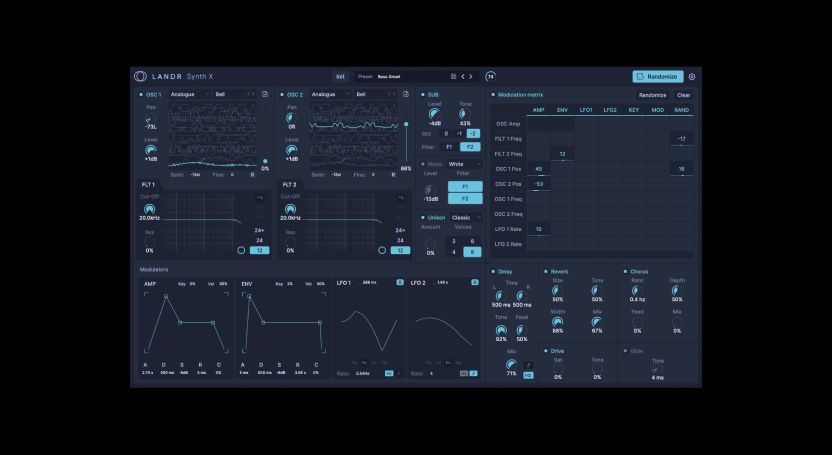
Task: Toggle the Chorus effect on/off
Action: [625, 272]
